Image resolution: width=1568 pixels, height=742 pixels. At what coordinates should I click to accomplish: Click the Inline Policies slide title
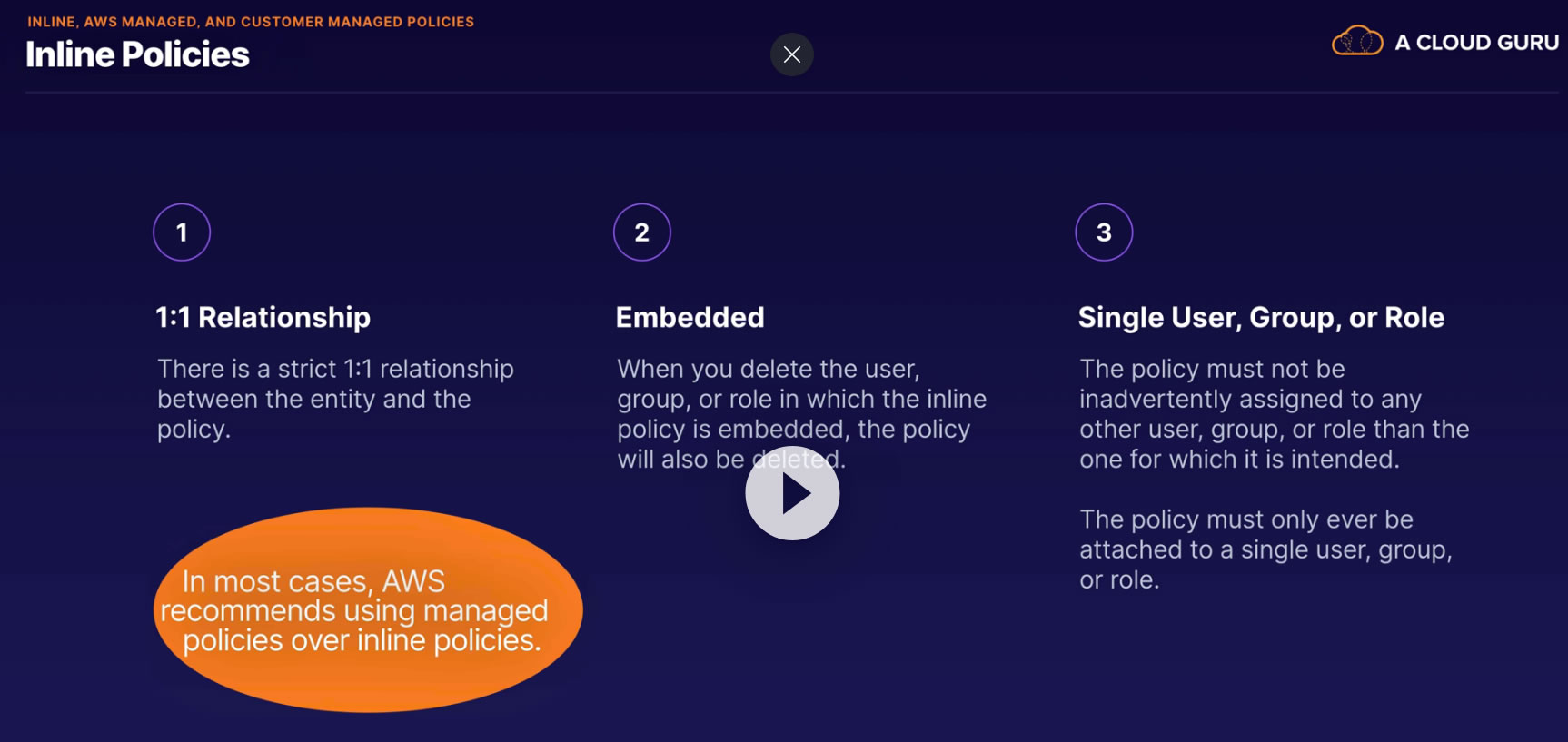pos(137,55)
